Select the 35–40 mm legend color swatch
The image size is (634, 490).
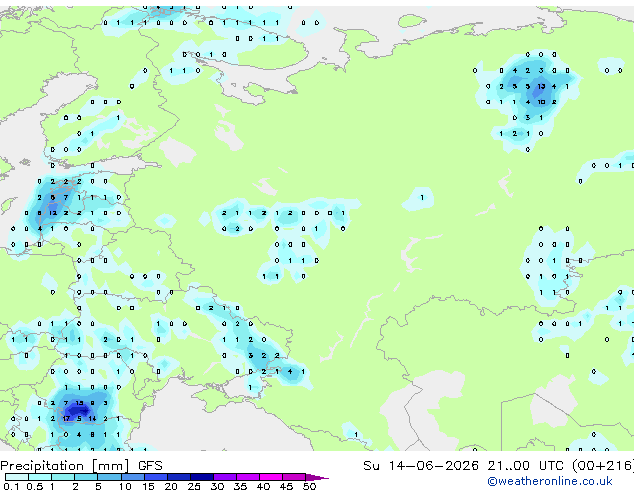(248, 477)
